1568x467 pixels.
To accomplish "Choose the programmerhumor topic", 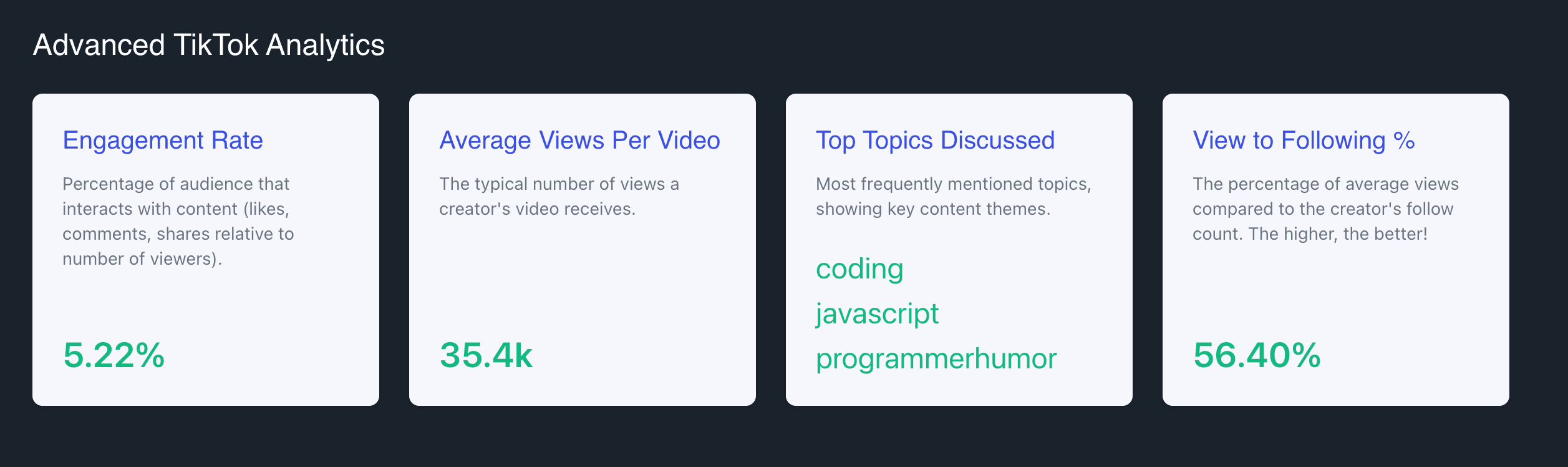I will [936, 359].
